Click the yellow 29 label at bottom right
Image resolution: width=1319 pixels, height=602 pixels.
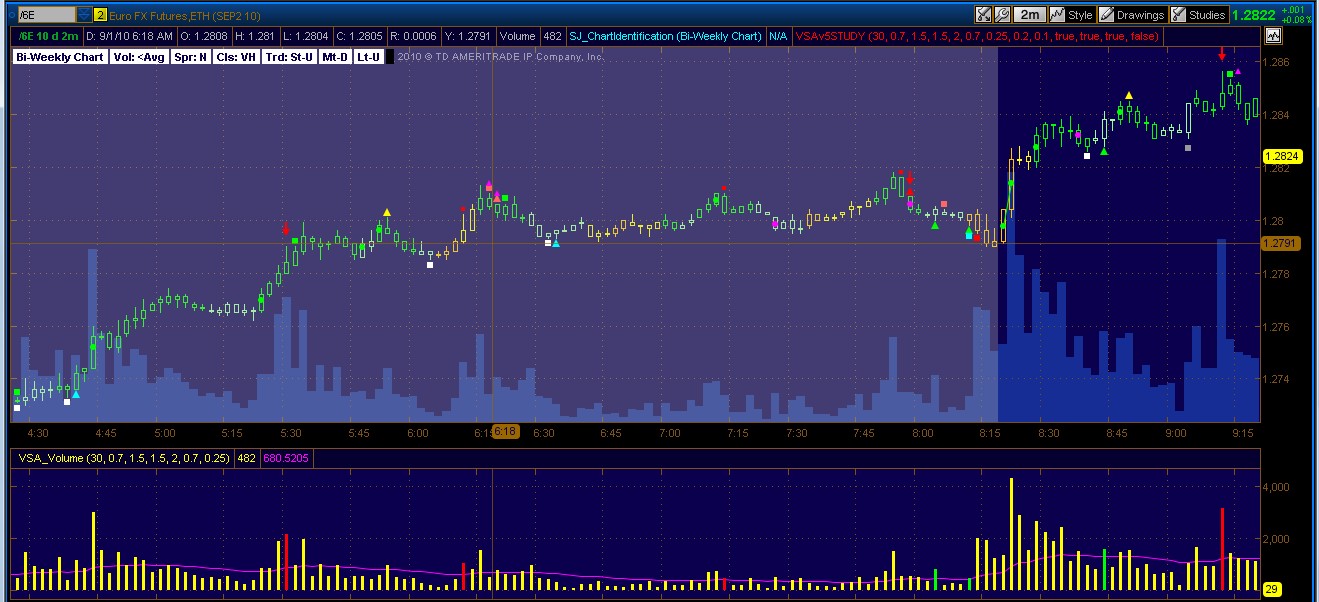[x=1273, y=589]
